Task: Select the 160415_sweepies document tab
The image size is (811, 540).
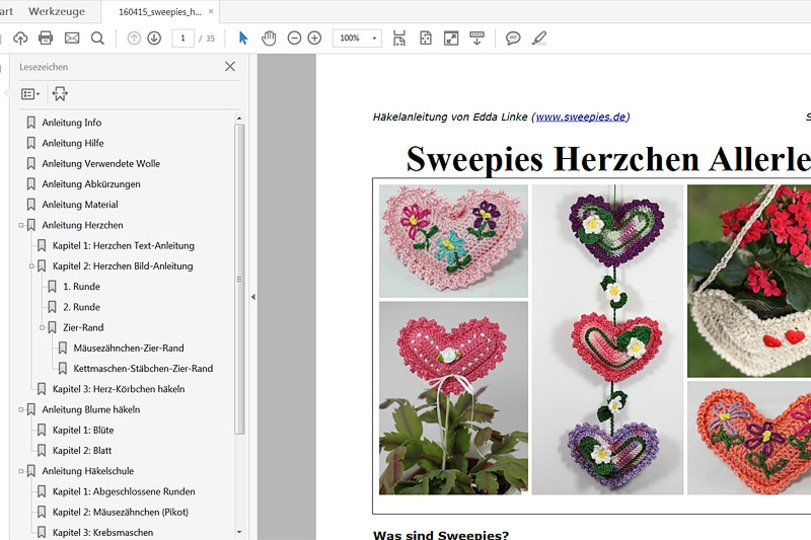Action: coord(160,11)
